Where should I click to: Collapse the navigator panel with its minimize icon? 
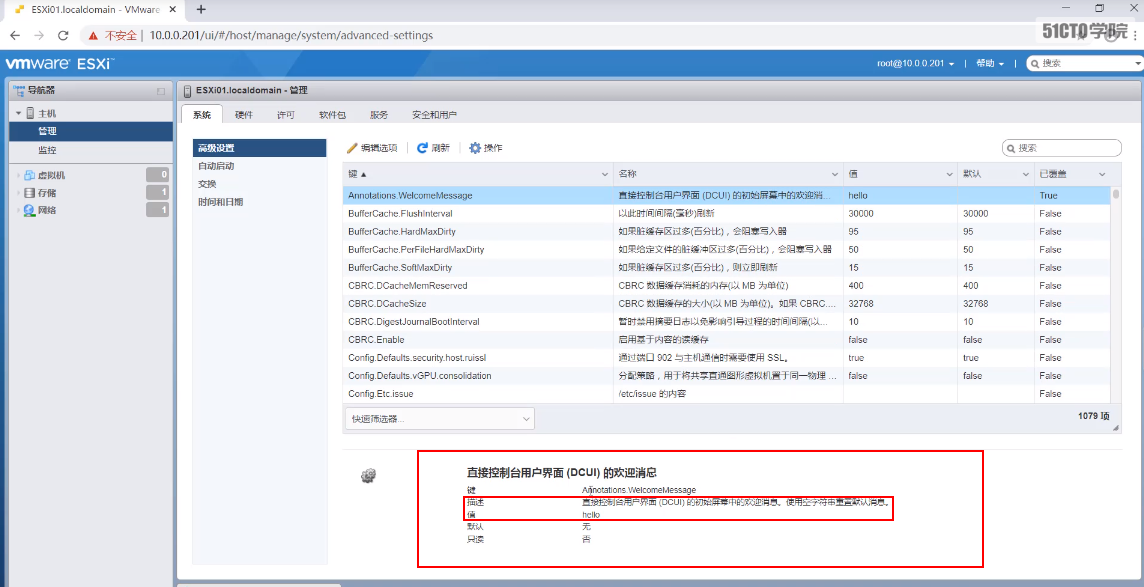(x=161, y=91)
